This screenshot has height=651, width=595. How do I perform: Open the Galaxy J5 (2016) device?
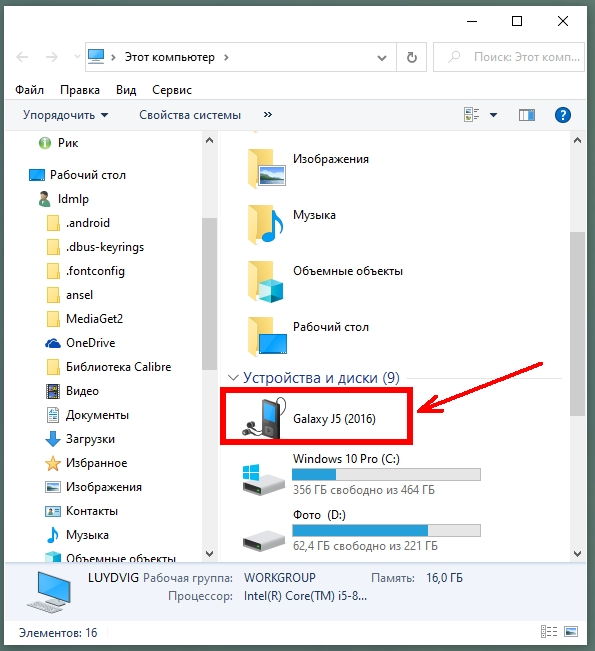tap(309, 418)
